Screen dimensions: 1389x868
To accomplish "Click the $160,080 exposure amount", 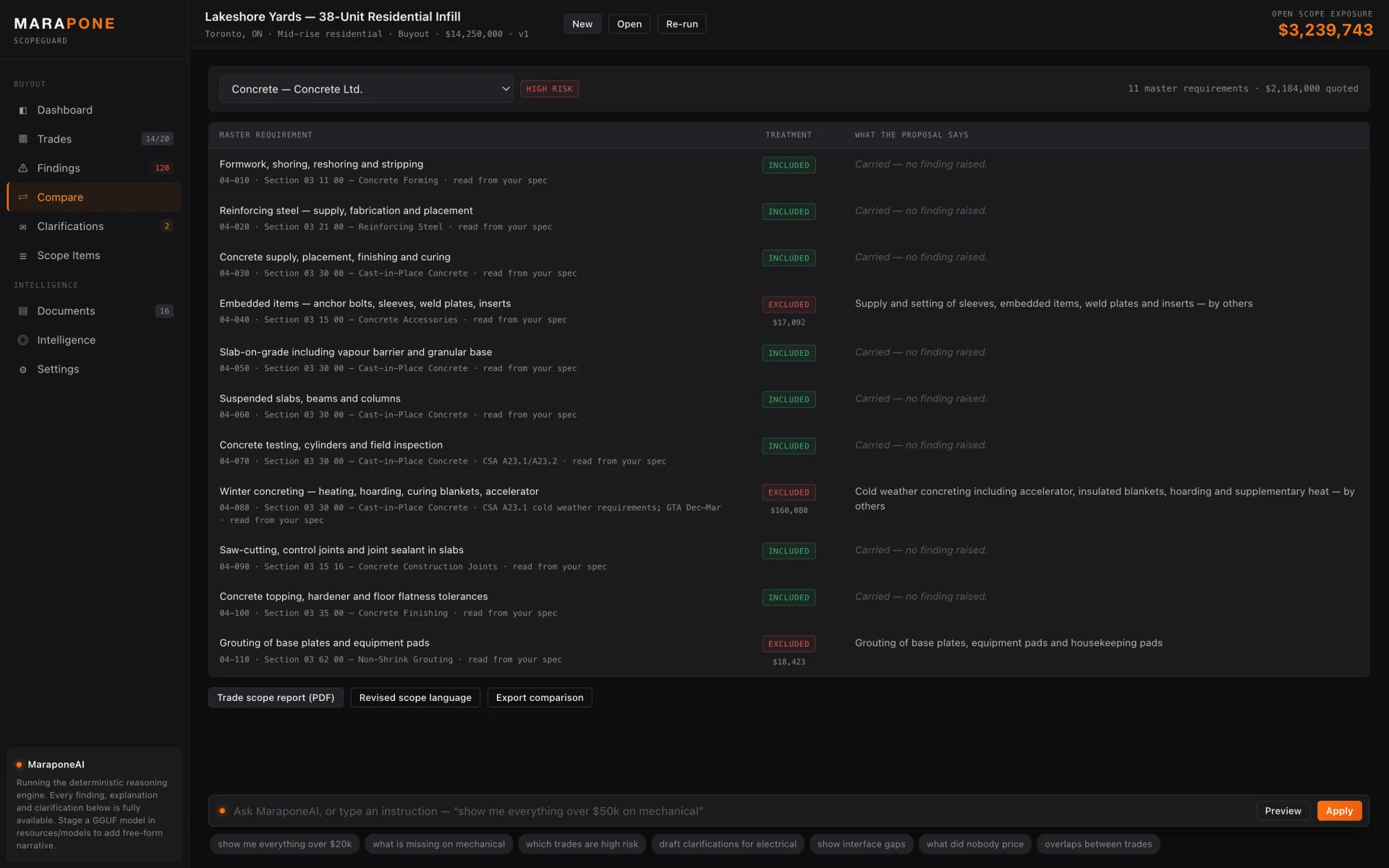I will click(789, 511).
